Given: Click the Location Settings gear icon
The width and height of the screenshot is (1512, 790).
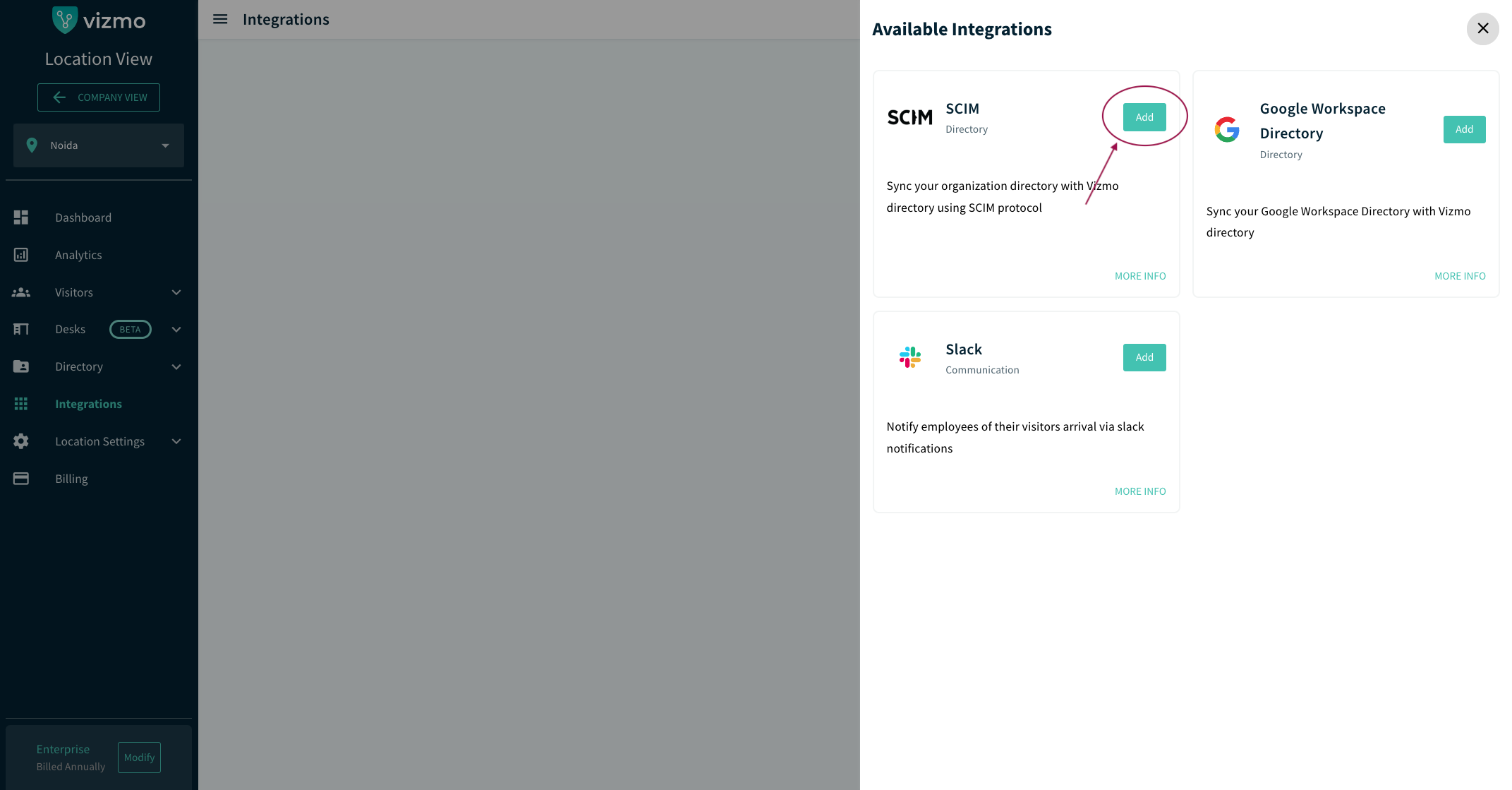Looking at the screenshot, I should (x=21, y=441).
